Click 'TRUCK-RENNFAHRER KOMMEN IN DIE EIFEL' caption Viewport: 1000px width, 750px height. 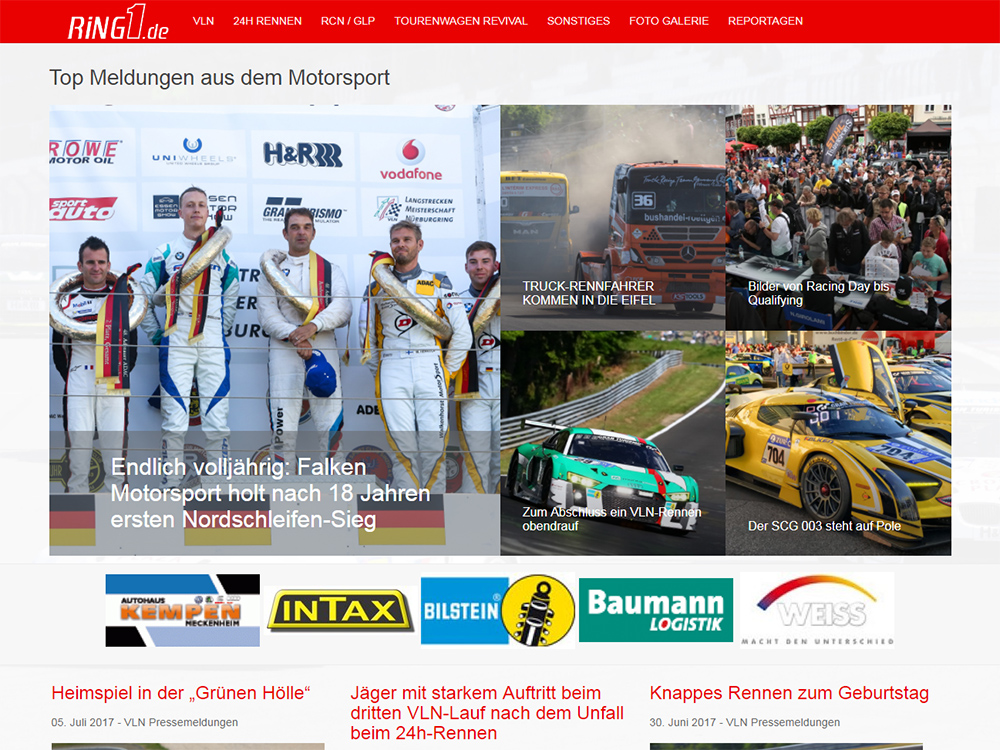(x=588, y=293)
